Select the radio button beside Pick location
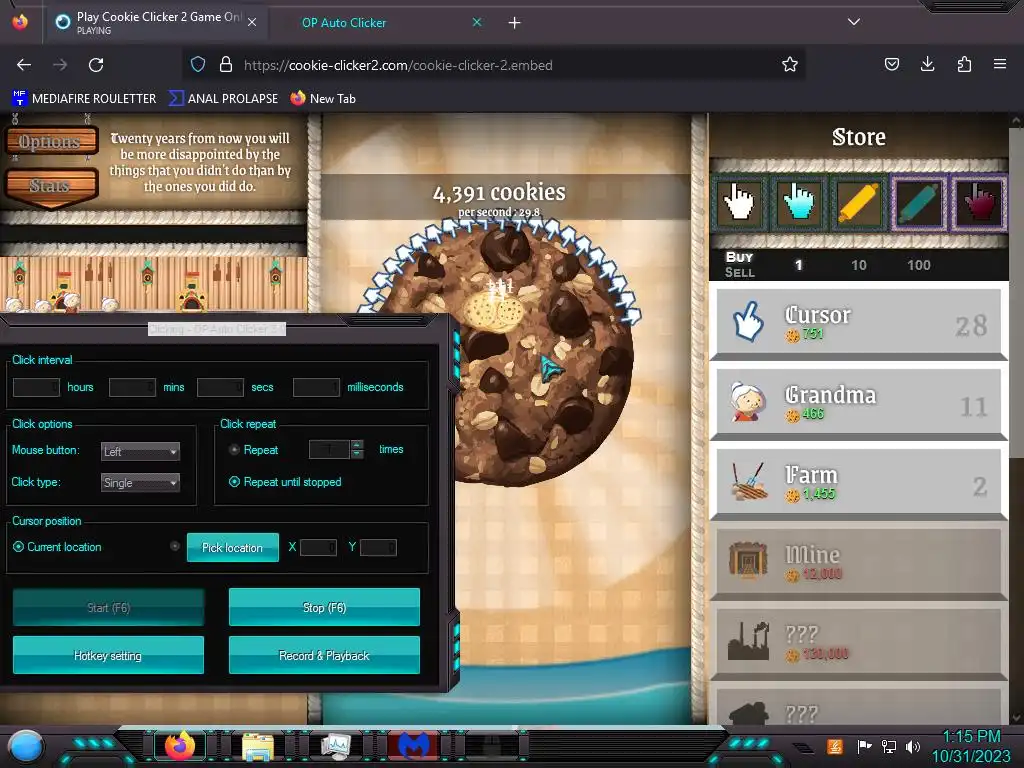Image resolution: width=1024 pixels, height=768 pixels. (x=174, y=546)
